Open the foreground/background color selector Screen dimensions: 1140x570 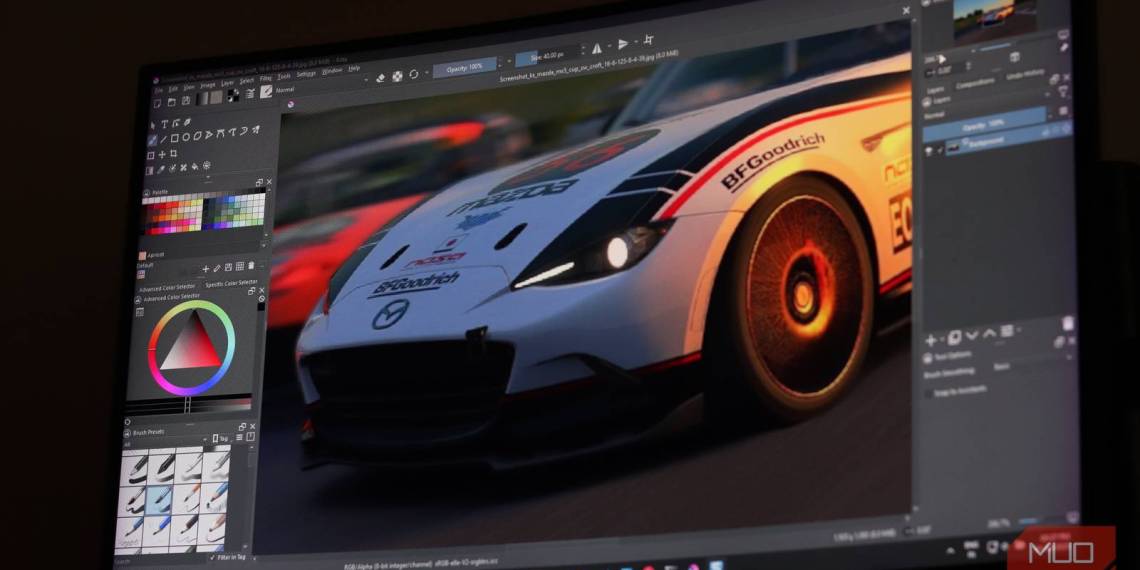233,95
